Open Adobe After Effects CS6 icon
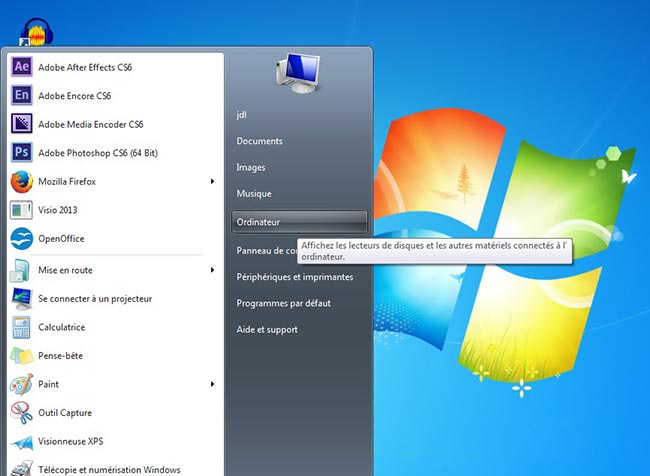Image resolution: width=650 pixels, height=476 pixels. click(22, 67)
